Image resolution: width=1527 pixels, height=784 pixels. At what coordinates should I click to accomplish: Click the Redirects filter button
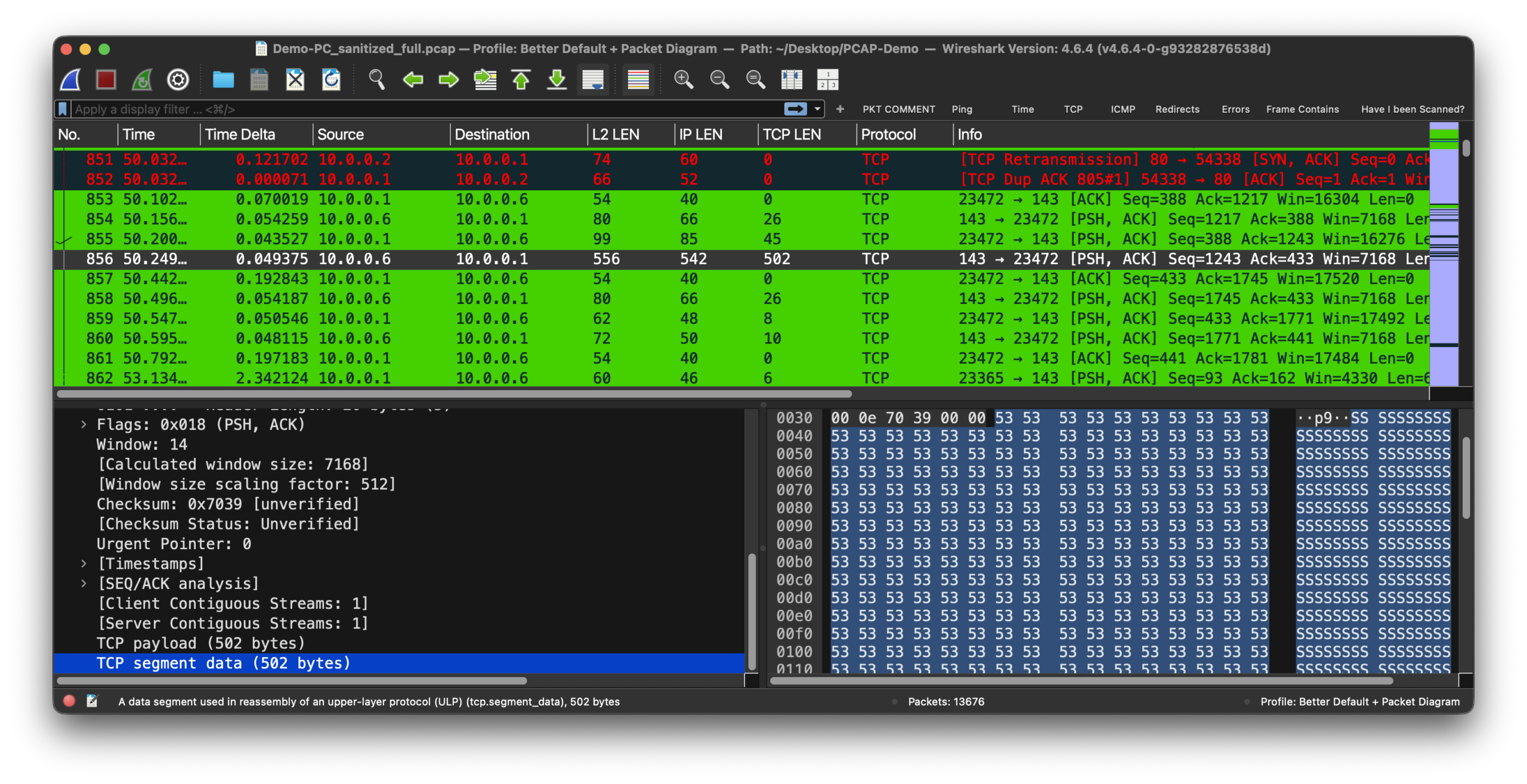[x=1177, y=109]
